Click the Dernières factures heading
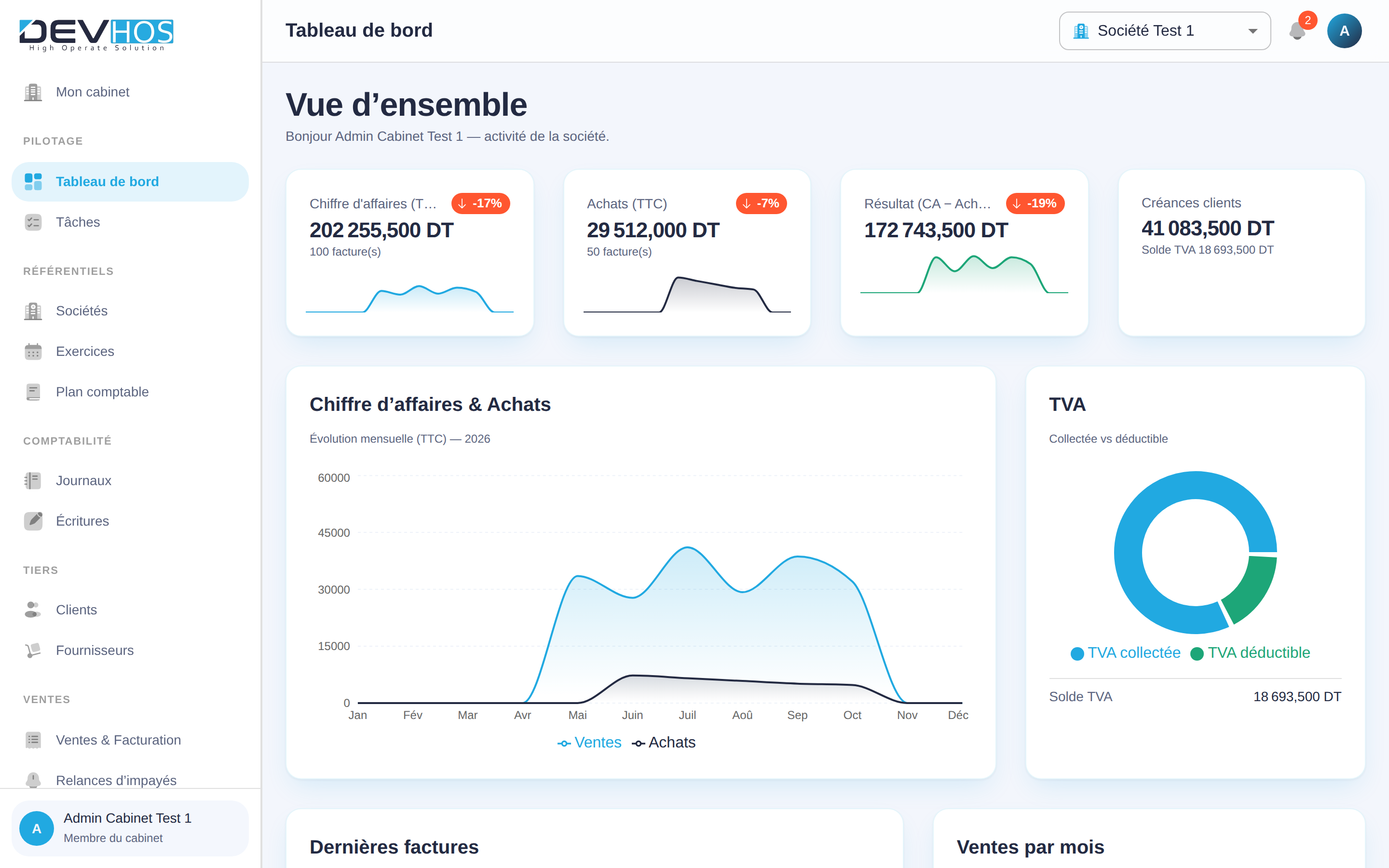This screenshot has height=868, width=1389. point(394,847)
